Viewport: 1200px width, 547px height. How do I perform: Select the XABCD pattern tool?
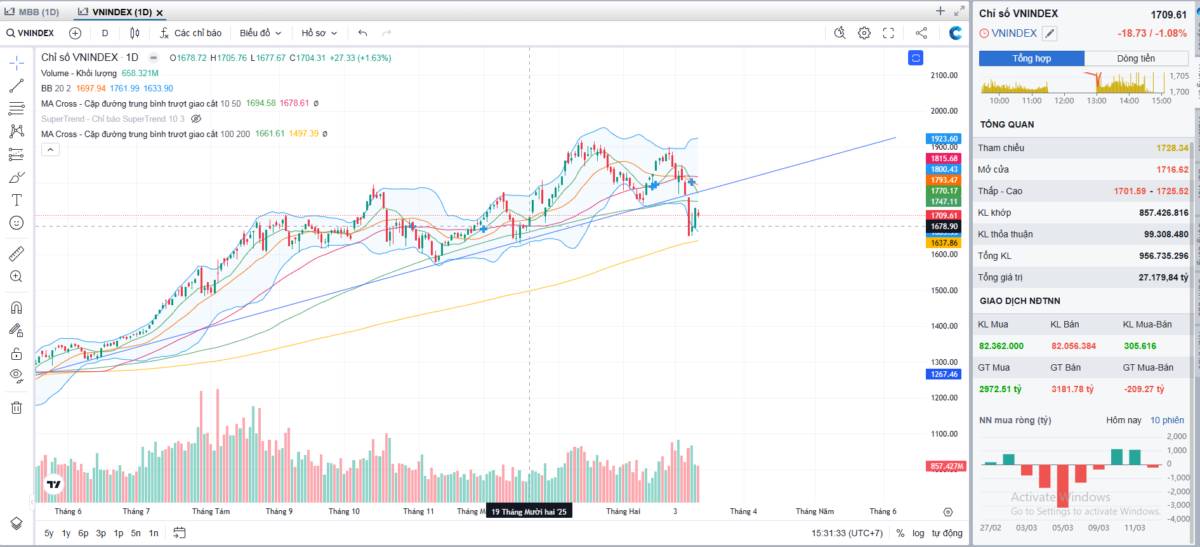coord(16,131)
